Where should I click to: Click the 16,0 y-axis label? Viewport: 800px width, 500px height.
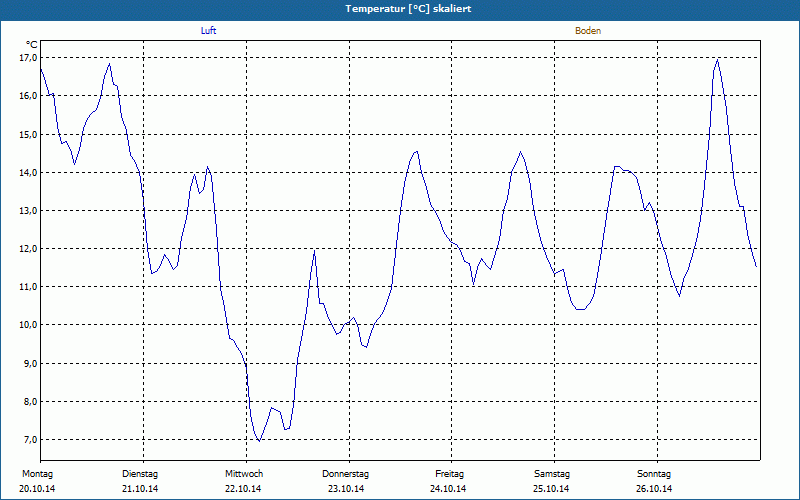point(29,96)
